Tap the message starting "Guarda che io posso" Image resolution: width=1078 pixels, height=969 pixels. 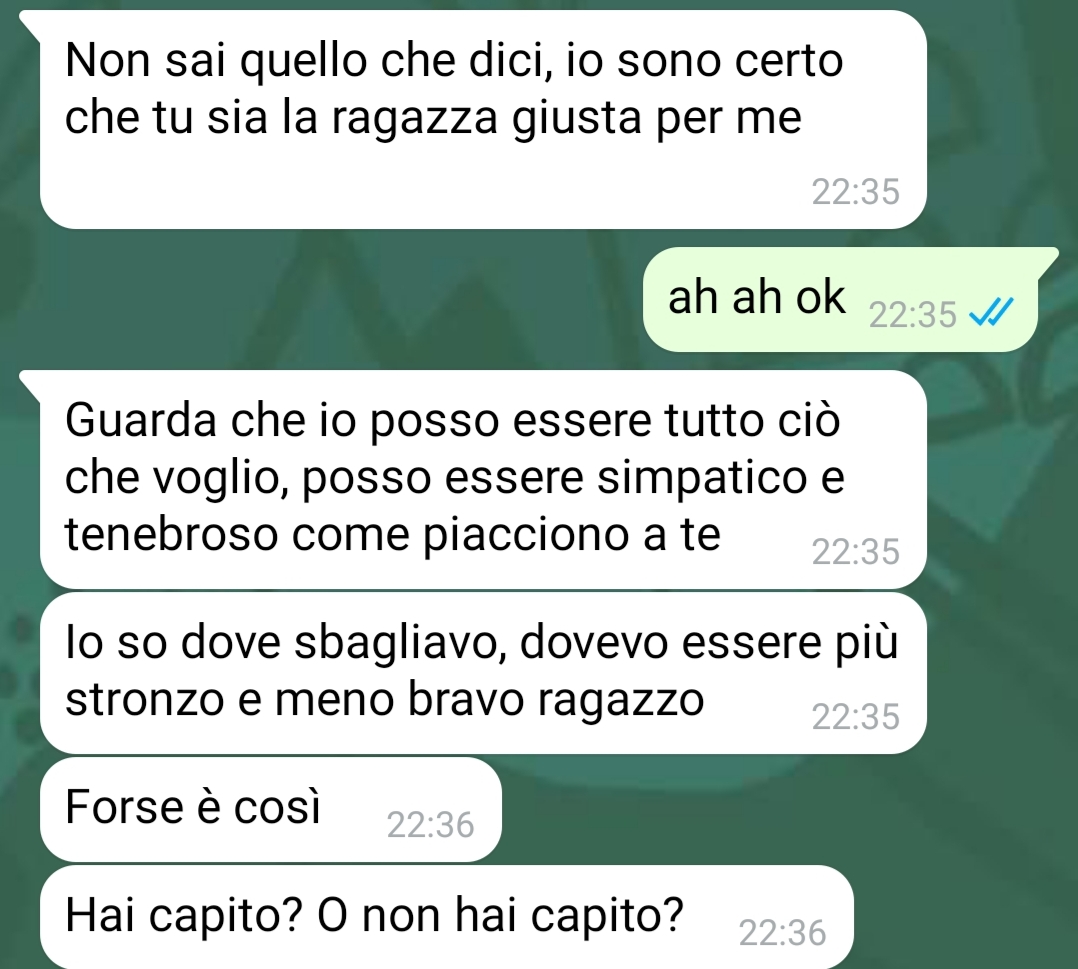[x=483, y=479]
